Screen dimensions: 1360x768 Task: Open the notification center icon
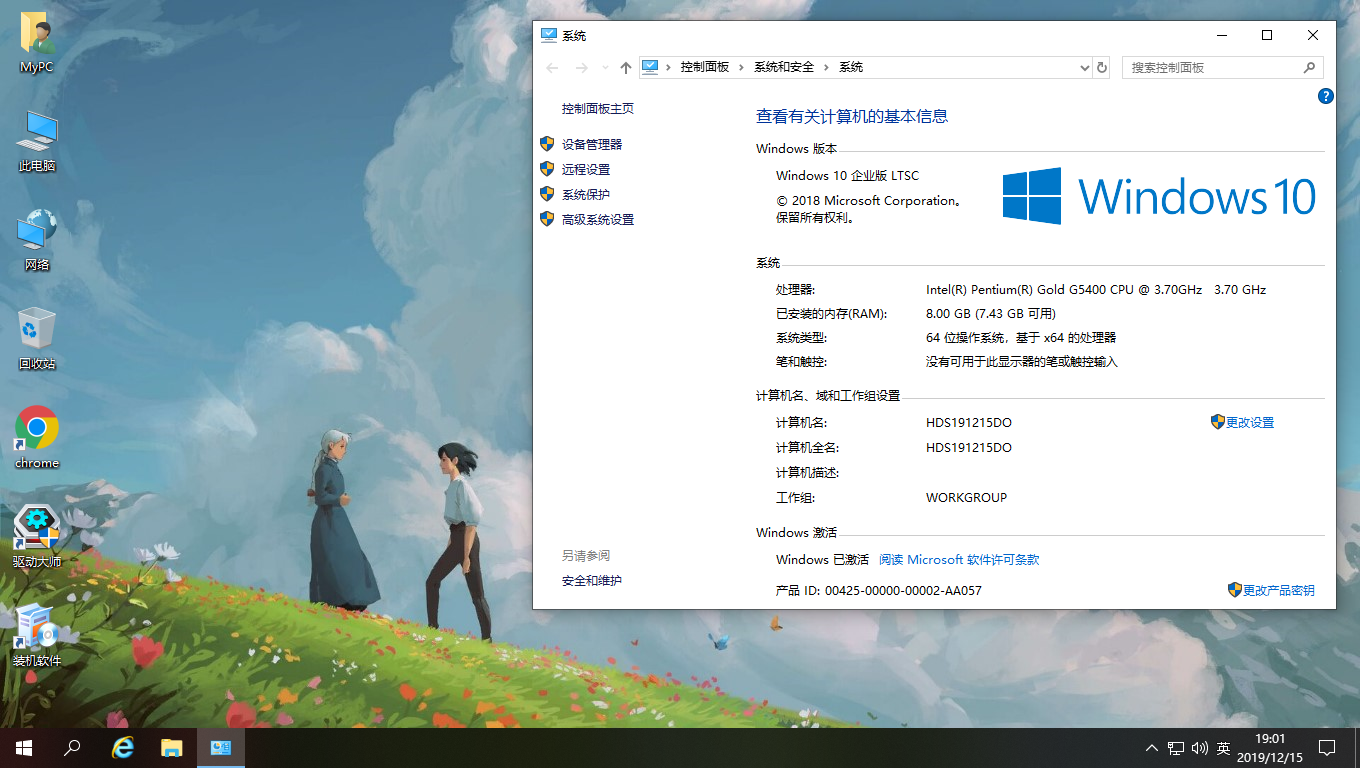click(1327, 747)
